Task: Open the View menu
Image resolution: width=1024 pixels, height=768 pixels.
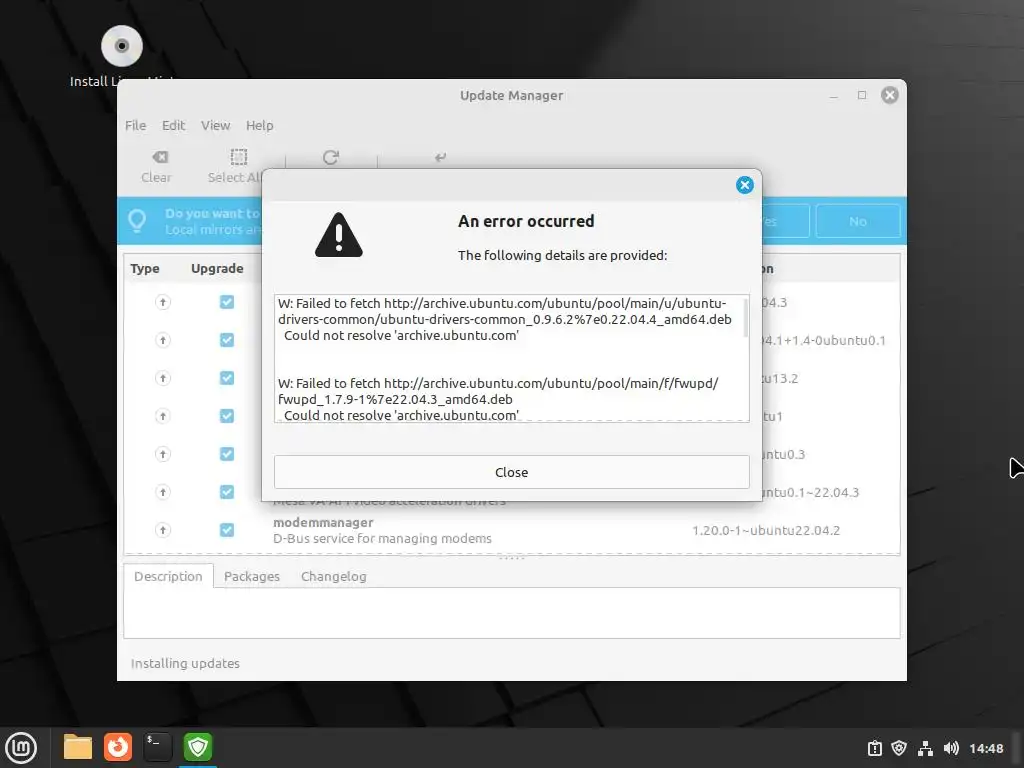Action: point(216,125)
